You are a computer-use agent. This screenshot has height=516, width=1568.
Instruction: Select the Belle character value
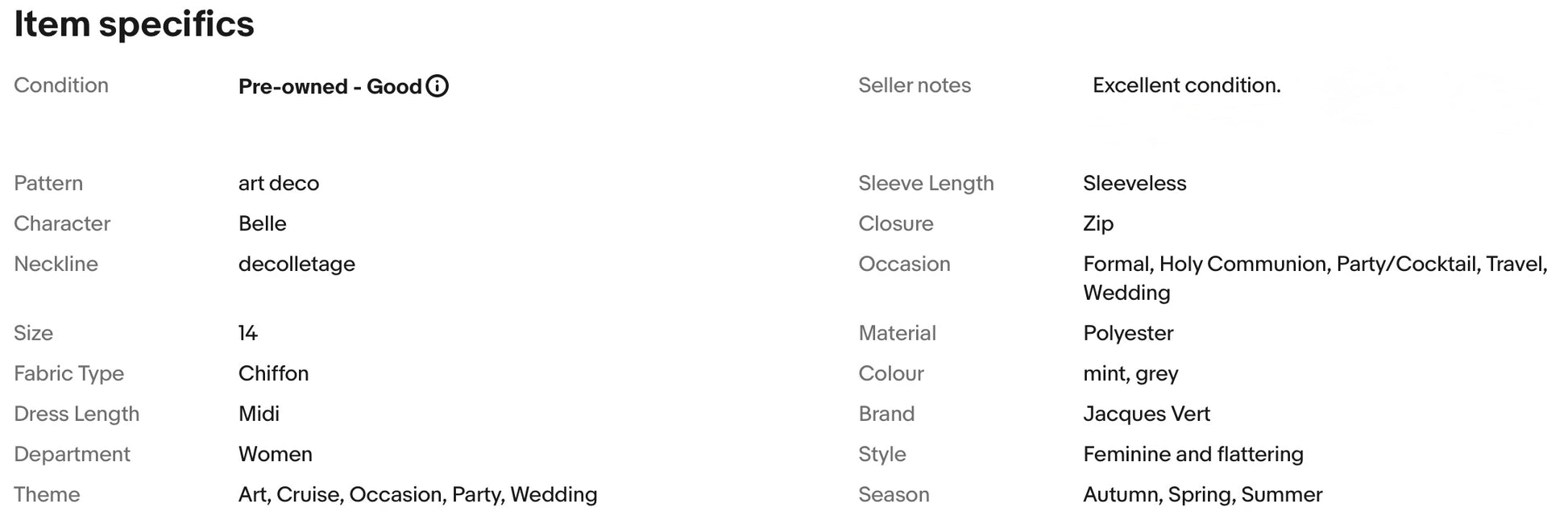tap(263, 223)
